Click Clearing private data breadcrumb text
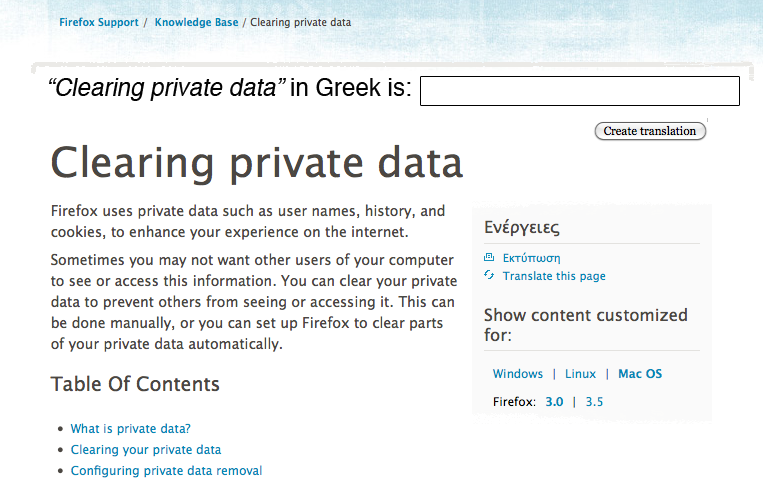Viewport: 763px width, 493px height. pos(300,22)
